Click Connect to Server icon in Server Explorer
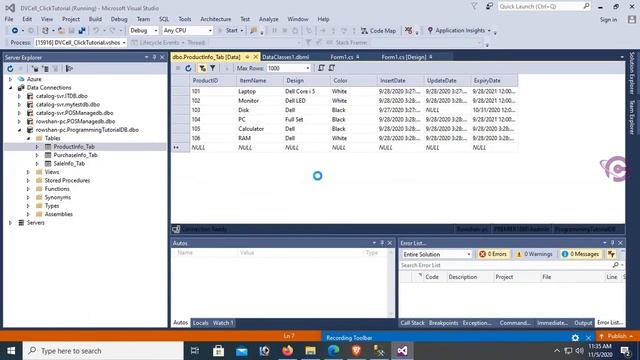Viewport: 640px width, 360px height. coord(45,69)
